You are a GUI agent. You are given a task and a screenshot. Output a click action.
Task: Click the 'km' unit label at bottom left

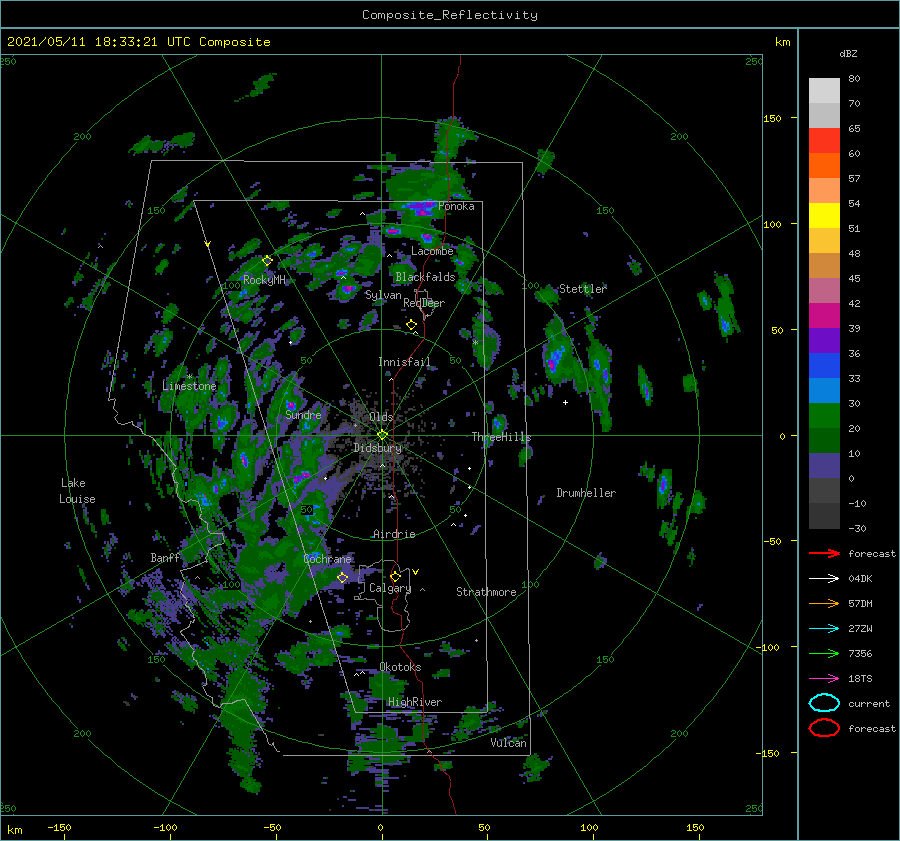click(x=15, y=830)
